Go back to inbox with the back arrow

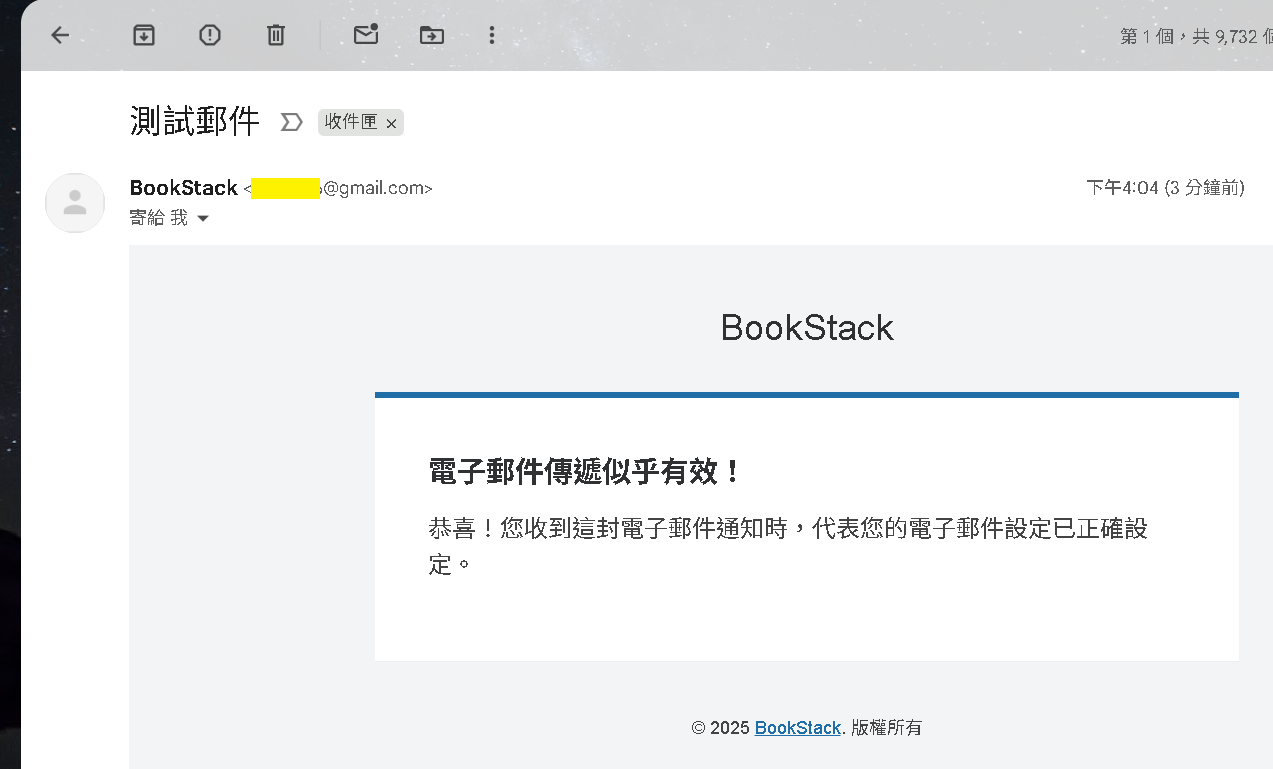[x=60, y=36]
